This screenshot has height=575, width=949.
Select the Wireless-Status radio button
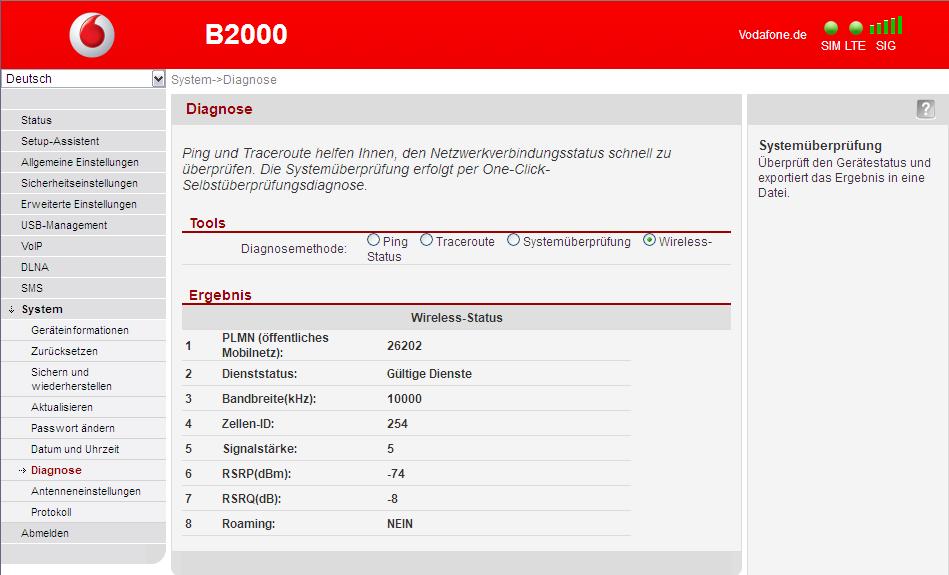[x=649, y=240]
